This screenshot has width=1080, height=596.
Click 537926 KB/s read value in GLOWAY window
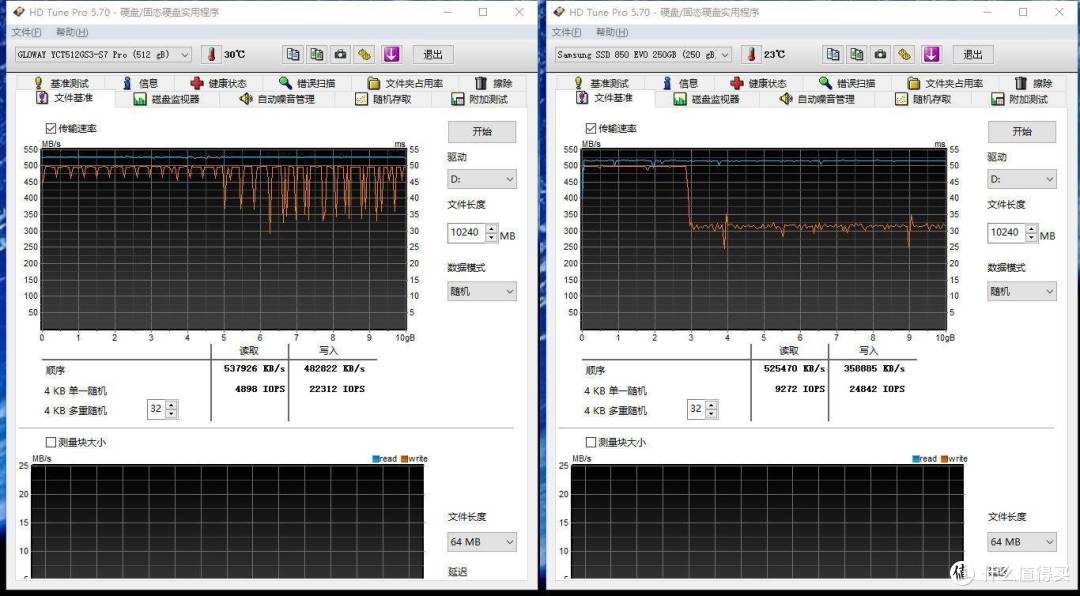[255, 369]
